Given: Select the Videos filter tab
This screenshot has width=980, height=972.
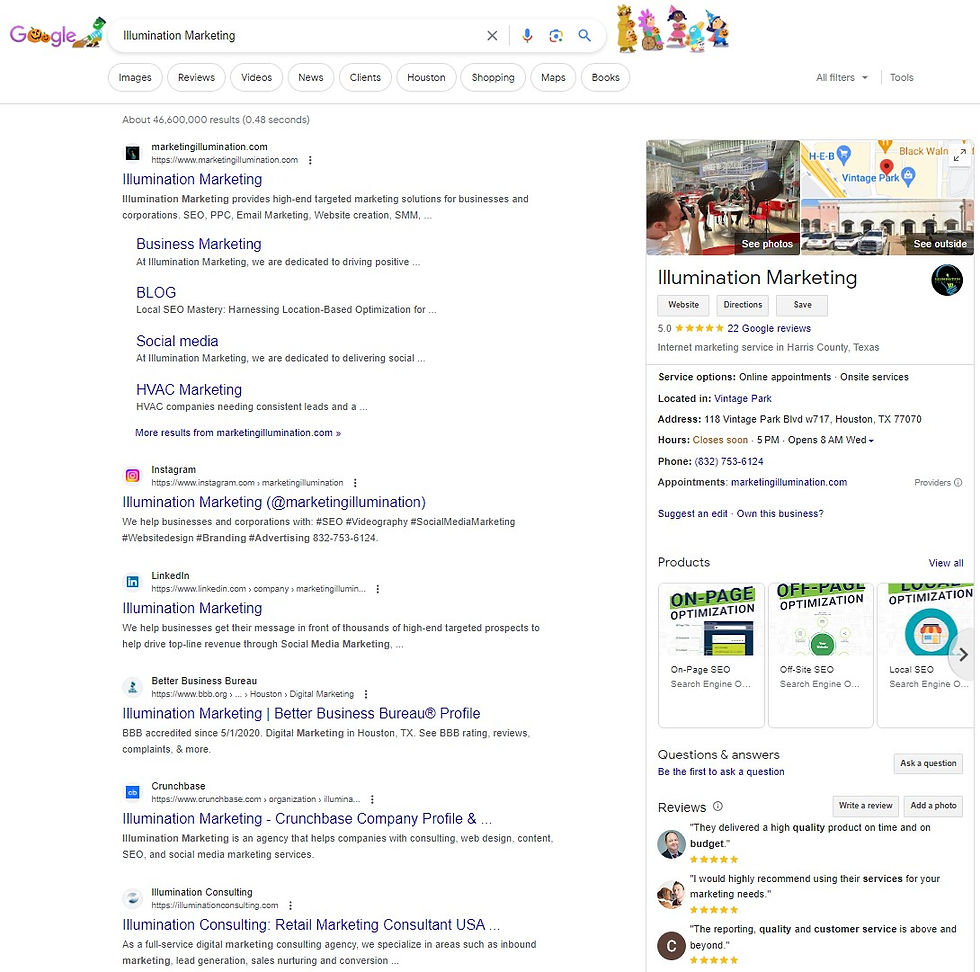Looking at the screenshot, I should [256, 78].
